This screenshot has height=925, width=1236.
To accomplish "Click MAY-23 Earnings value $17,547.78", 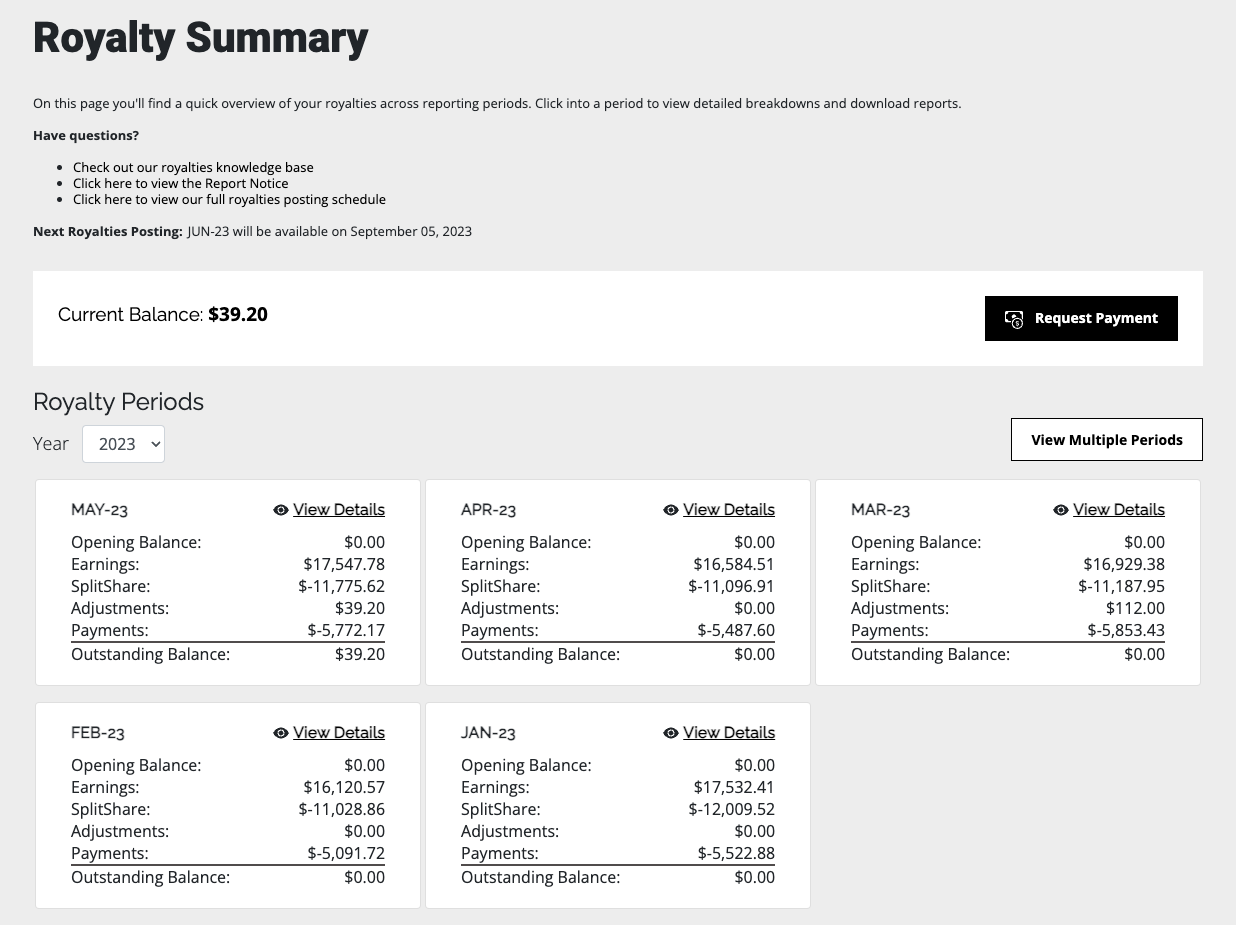I will click(x=344, y=565).
